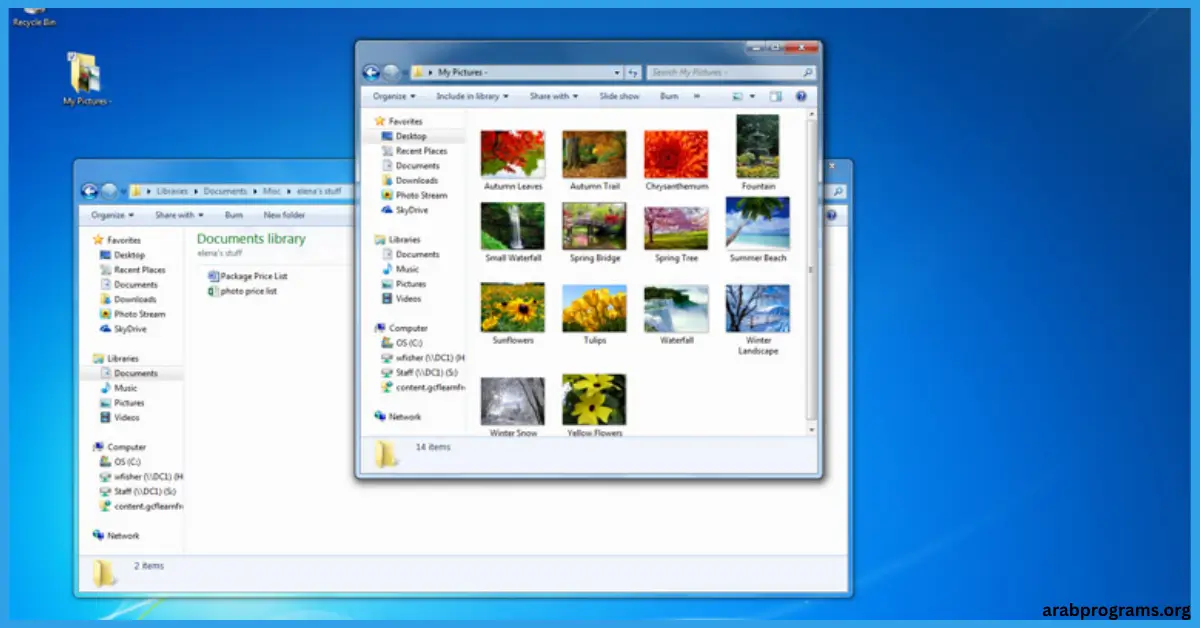Open Network in Documents window sidebar
The width and height of the screenshot is (1200, 628).
(x=116, y=535)
